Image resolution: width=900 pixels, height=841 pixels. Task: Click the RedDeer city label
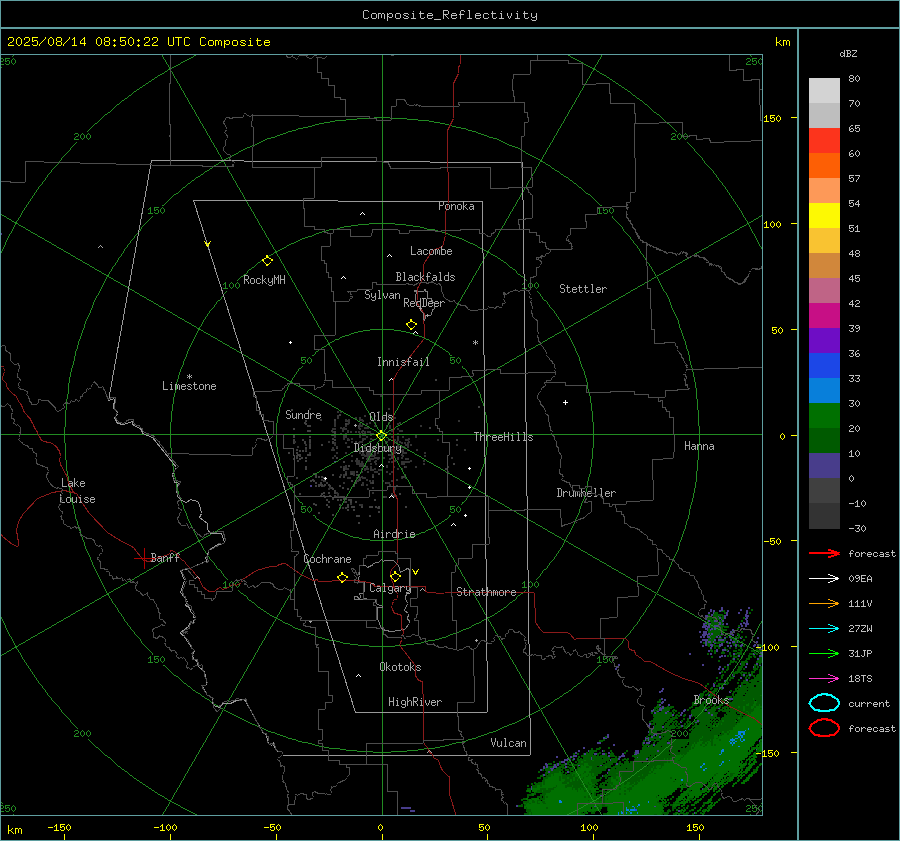424,303
